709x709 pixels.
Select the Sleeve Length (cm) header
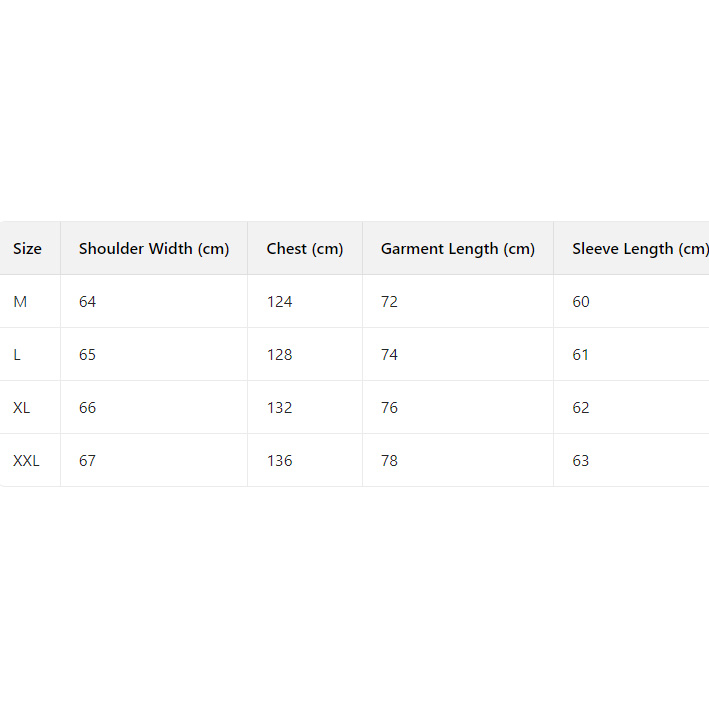640,249
